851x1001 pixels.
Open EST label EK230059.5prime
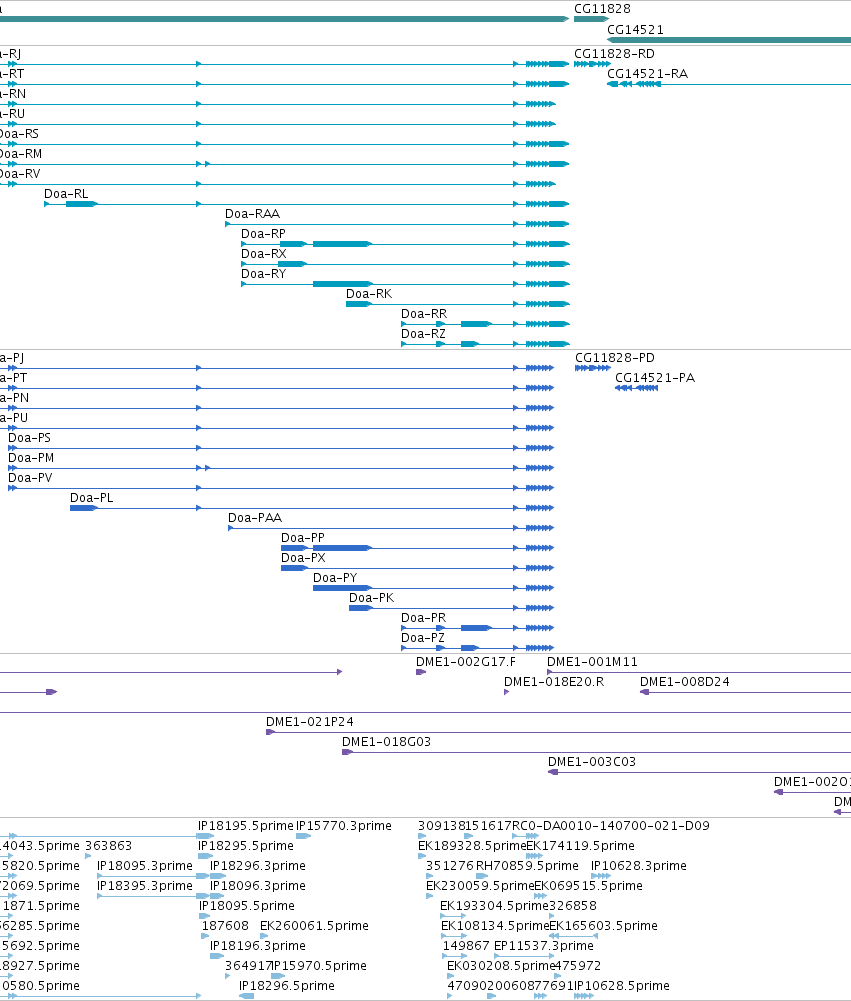479,886
